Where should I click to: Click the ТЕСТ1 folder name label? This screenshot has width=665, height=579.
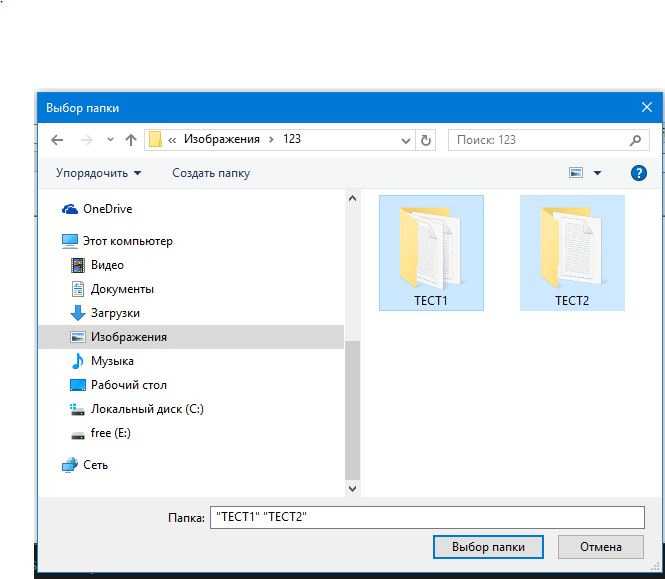click(x=431, y=301)
